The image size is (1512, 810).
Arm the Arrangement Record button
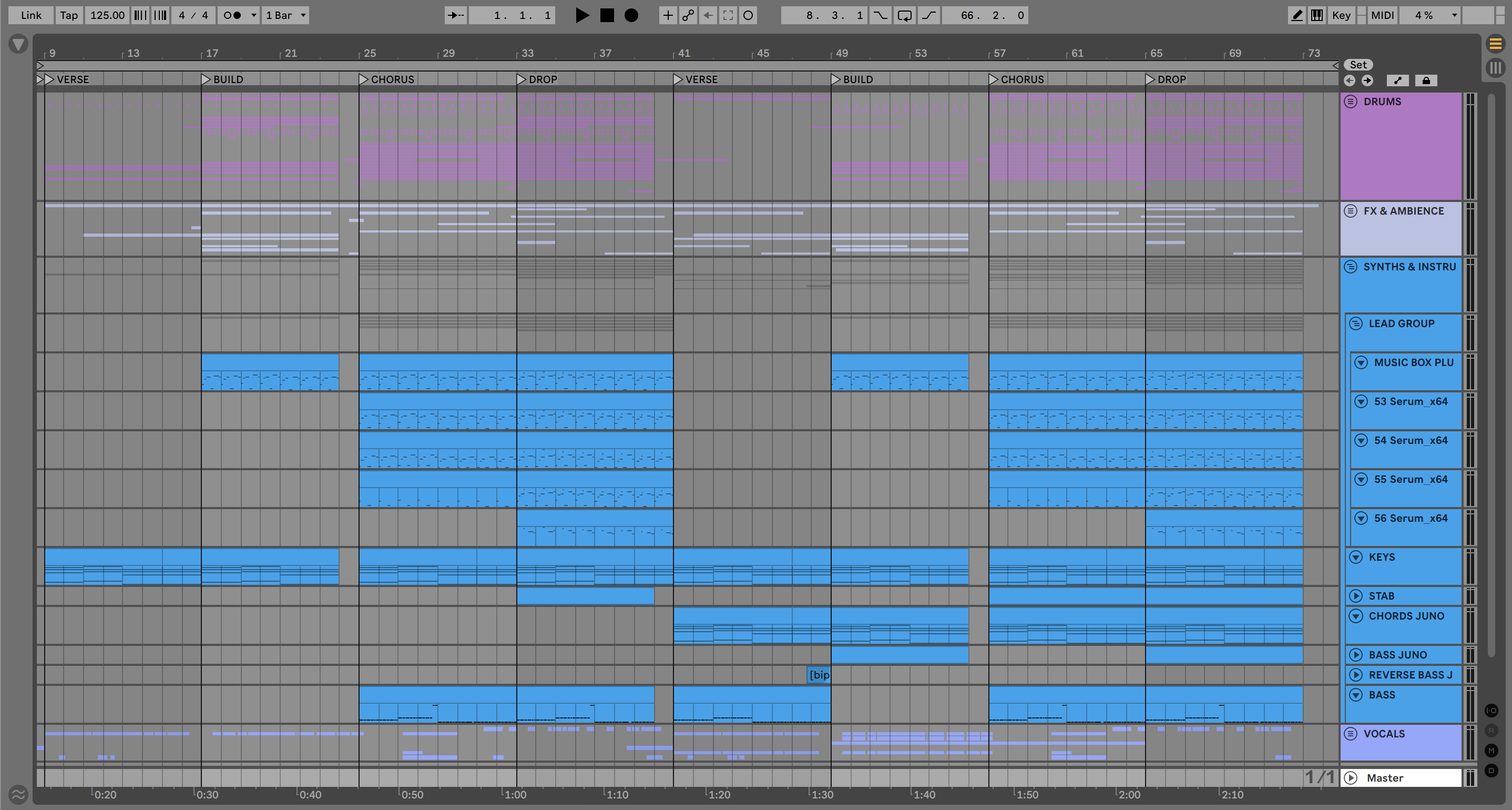[631, 15]
